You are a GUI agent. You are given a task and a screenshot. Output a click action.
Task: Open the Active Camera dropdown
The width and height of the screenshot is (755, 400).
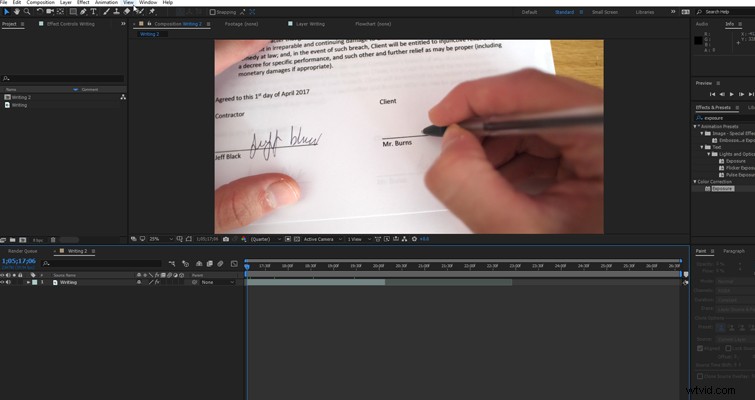click(323, 239)
